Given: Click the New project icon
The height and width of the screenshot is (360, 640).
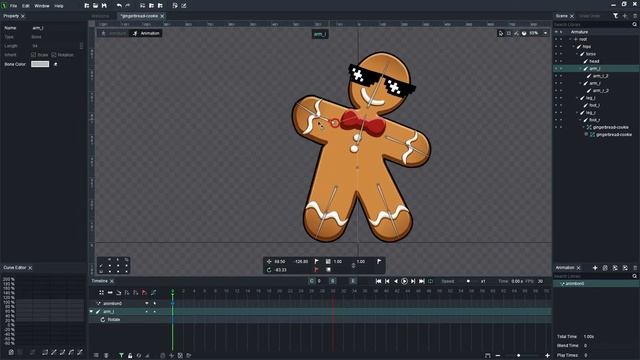Looking at the screenshot, I should (87, 6).
